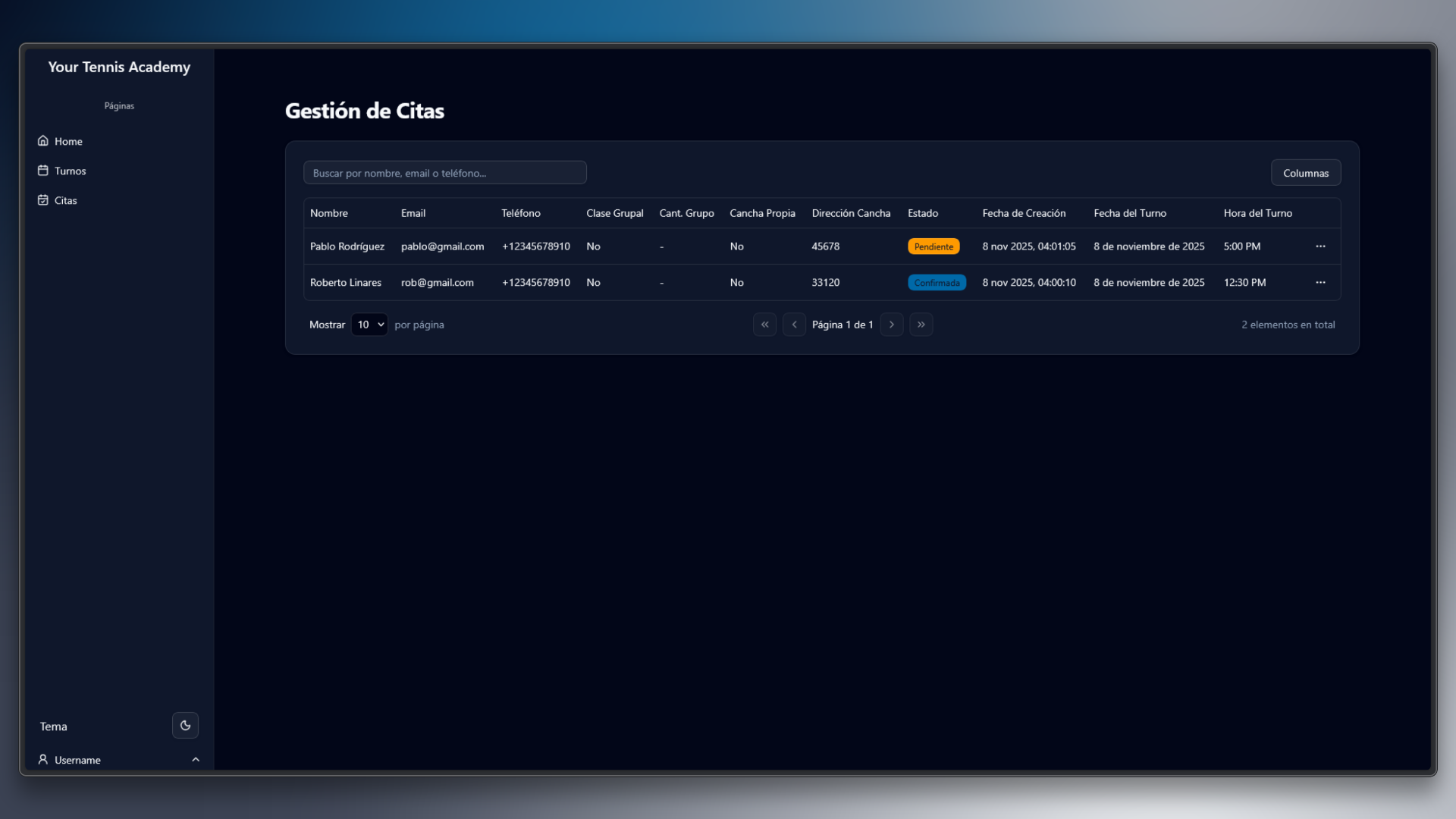The width and height of the screenshot is (1456, 819).
Task: Click the Citas calendar-check icon
Action: click(x=43, y=200)
